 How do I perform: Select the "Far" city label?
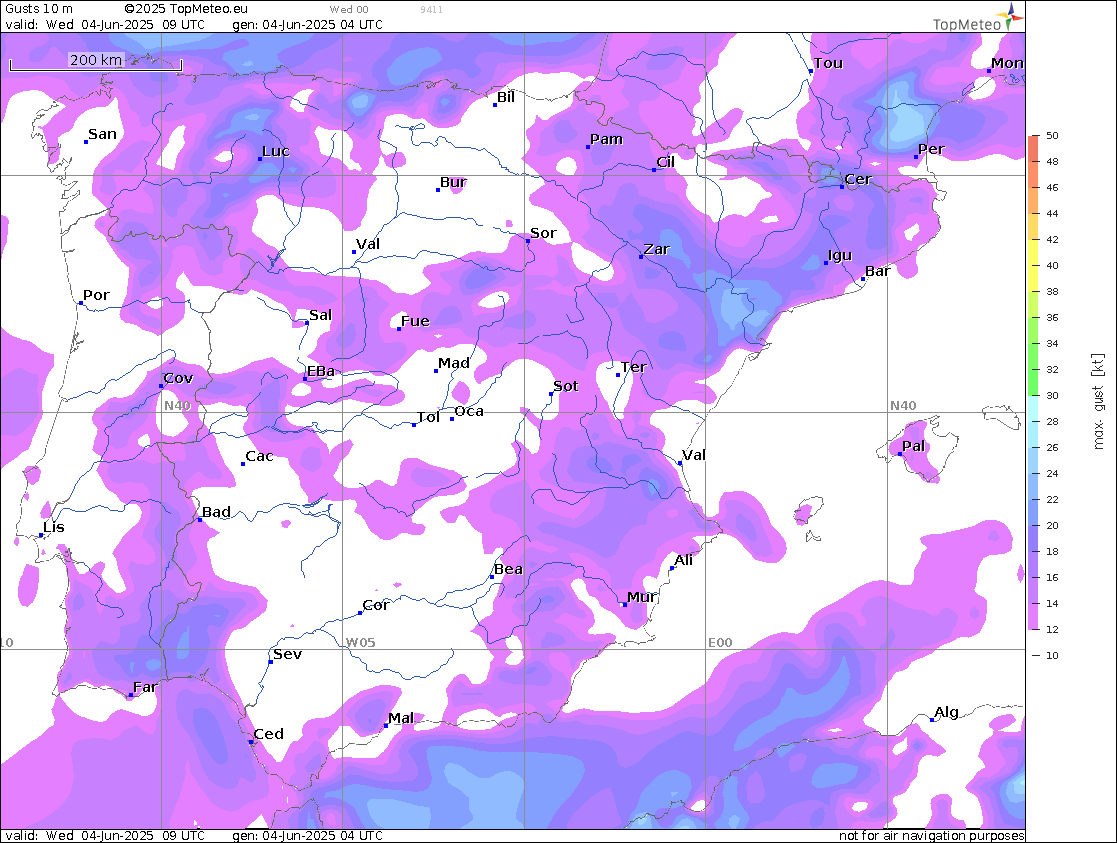(x=145, y=687)
